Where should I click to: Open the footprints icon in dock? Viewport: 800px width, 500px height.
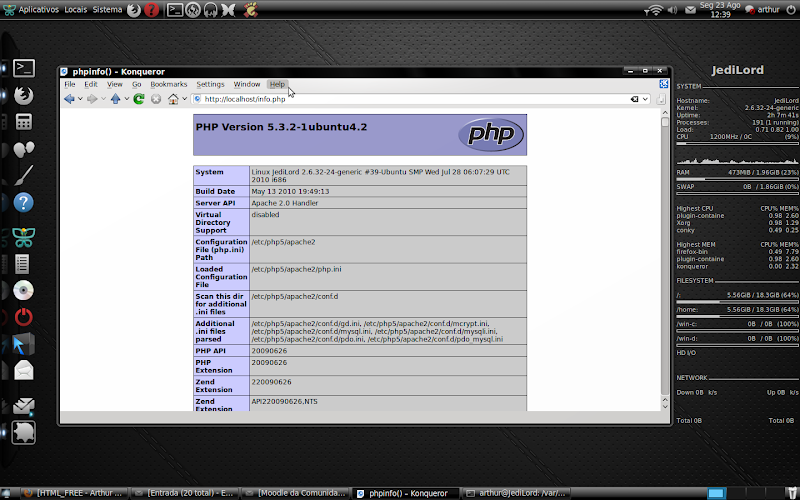point(23,149)
